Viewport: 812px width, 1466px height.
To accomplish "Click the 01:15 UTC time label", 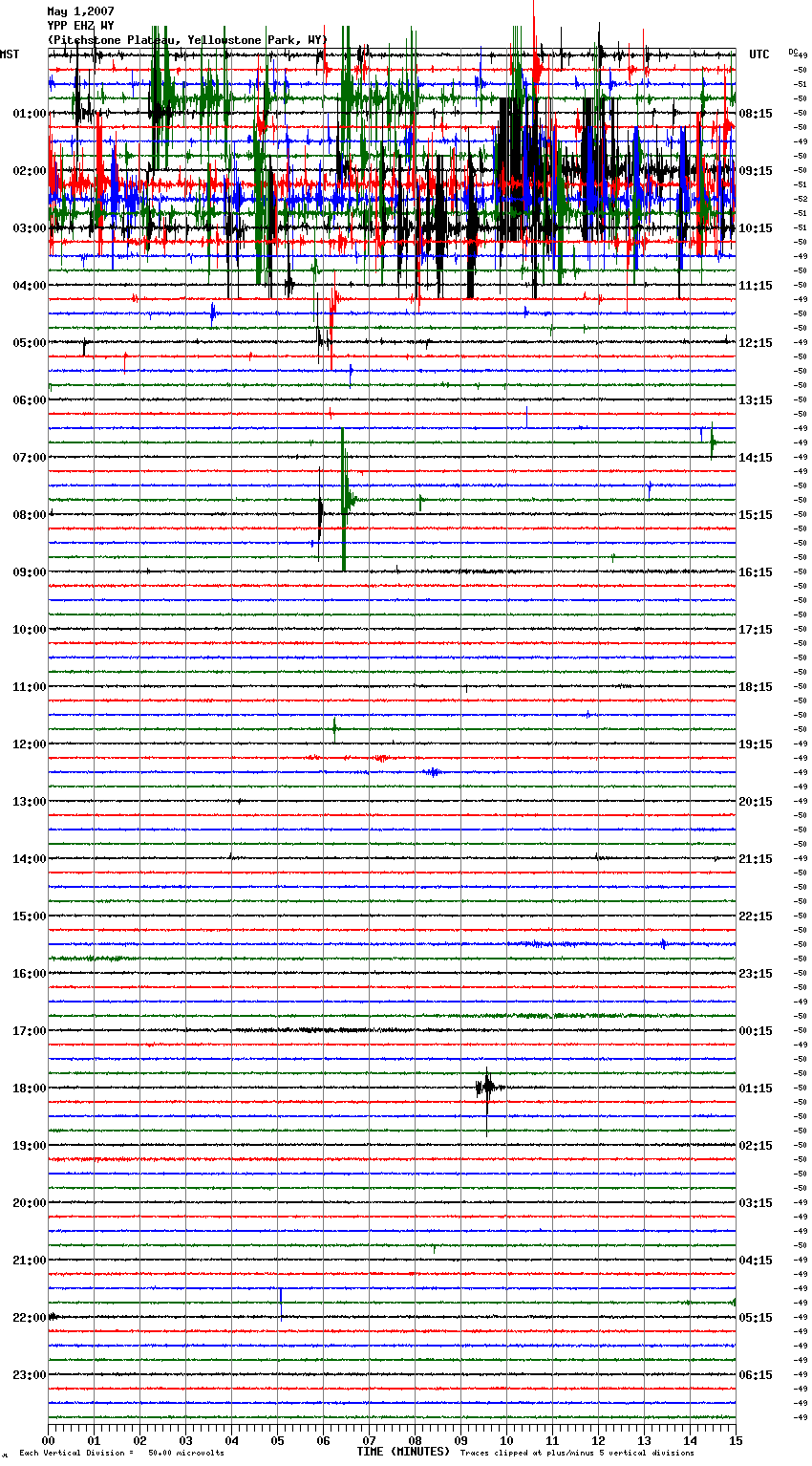I will pyautogui.click(x=756, y=1089).
